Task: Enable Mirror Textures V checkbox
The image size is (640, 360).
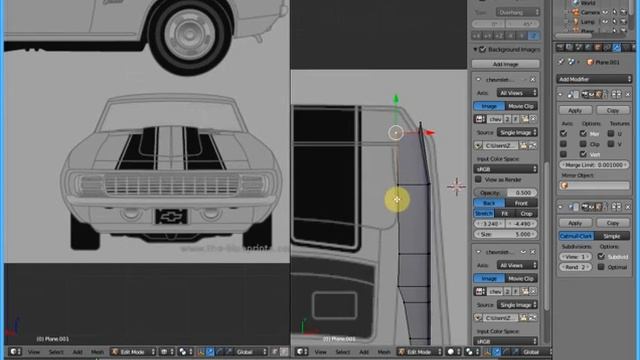Action: pos(611,144)
